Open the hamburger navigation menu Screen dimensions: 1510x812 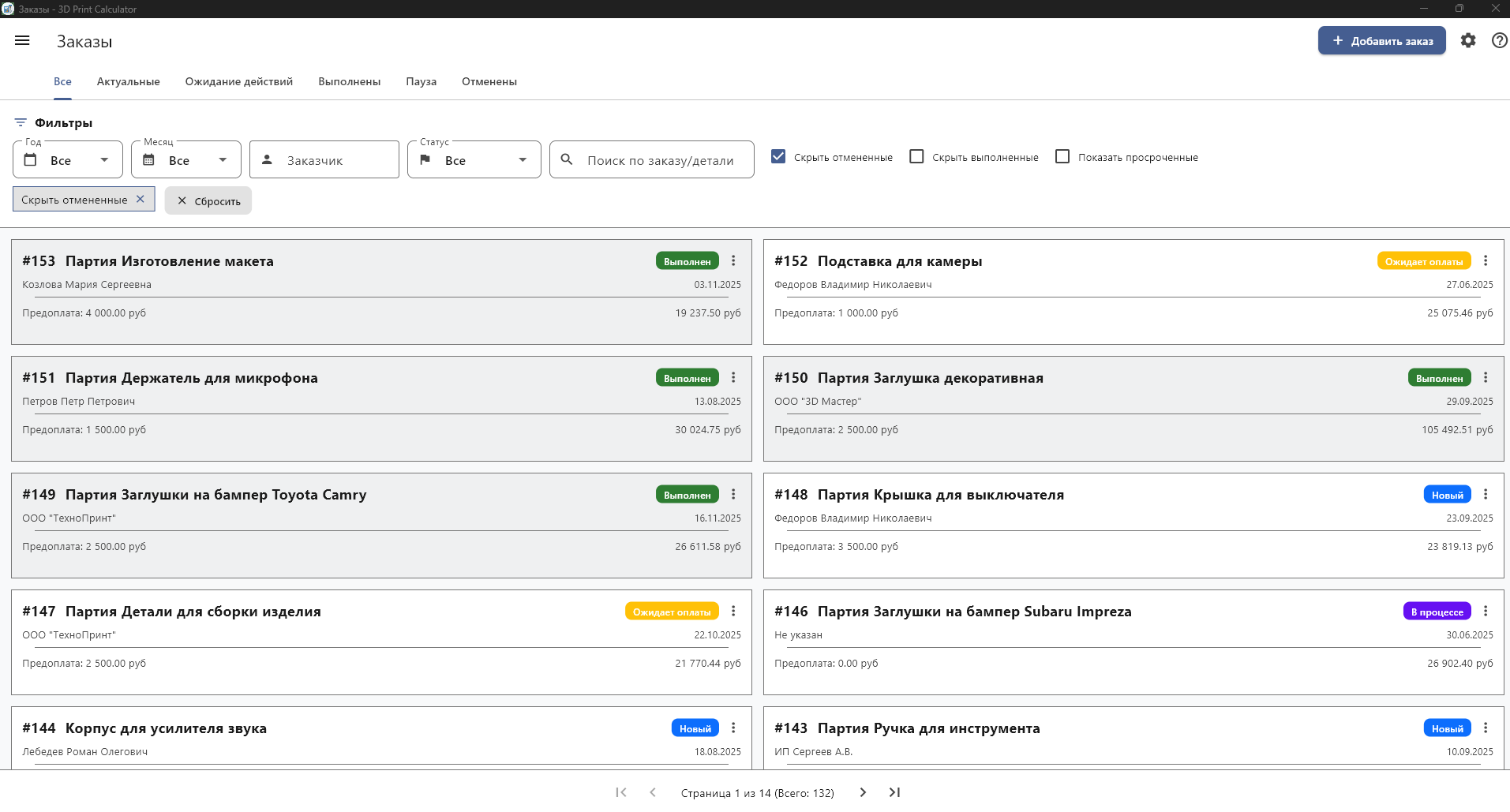coord(22,40)
